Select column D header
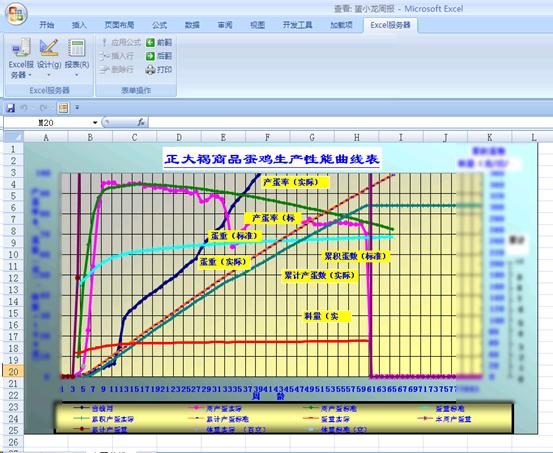 (x=179, y=137)
